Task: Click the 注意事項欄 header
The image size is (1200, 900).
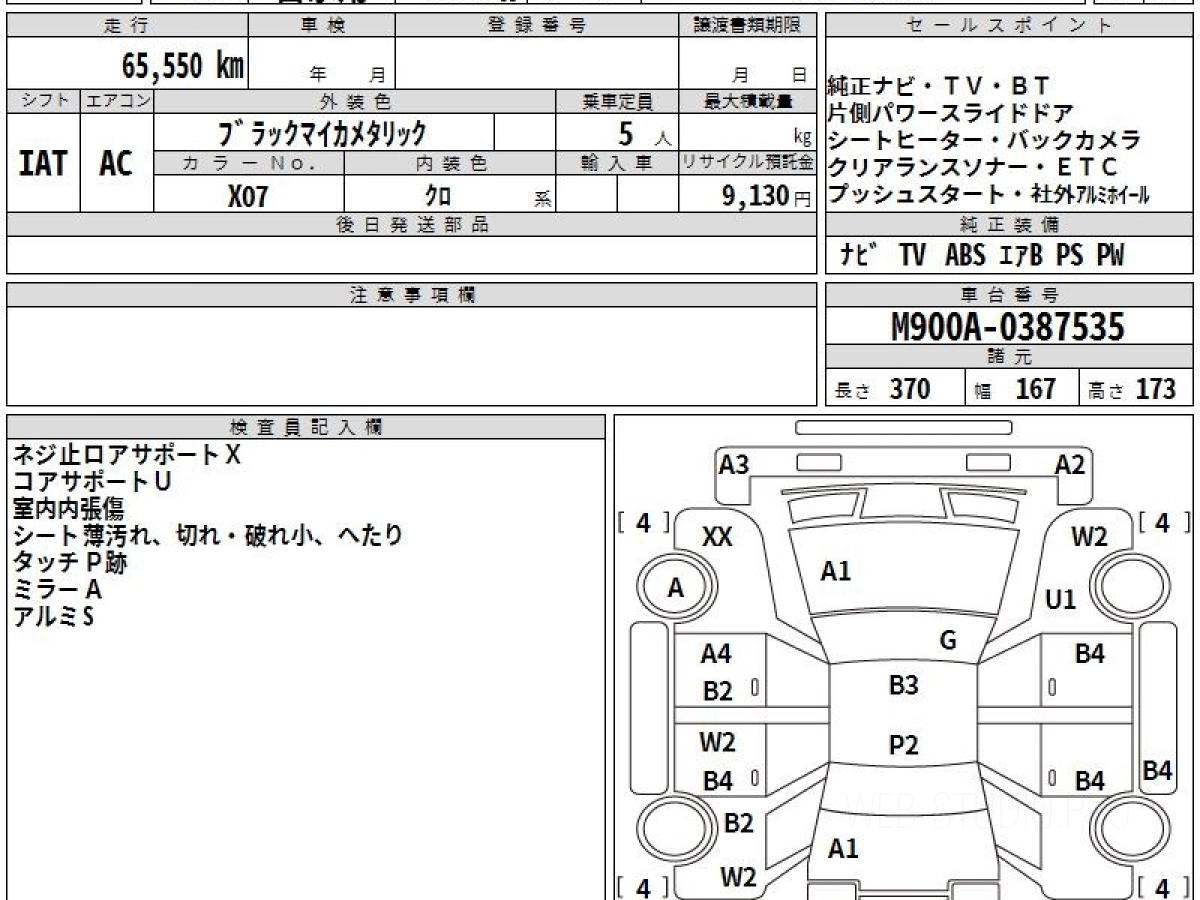Action: (x=411, y=295)
